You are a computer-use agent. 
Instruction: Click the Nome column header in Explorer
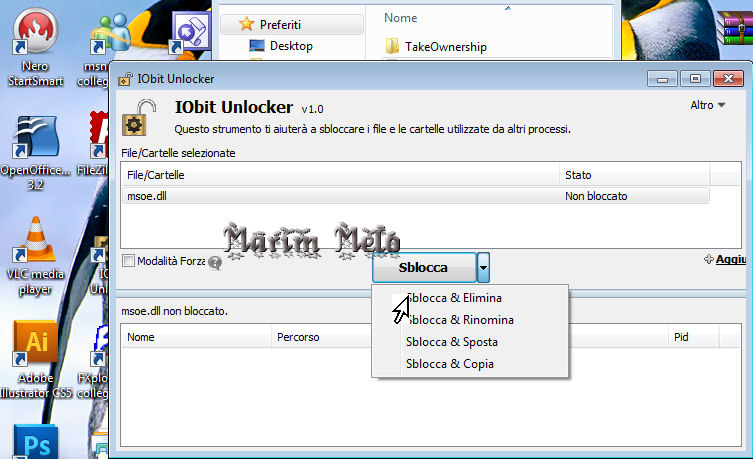401,18
